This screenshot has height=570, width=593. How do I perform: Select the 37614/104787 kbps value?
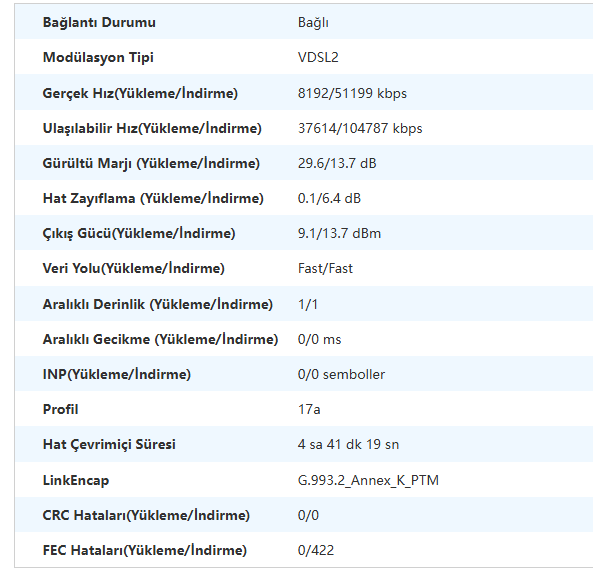click(360, 129)
